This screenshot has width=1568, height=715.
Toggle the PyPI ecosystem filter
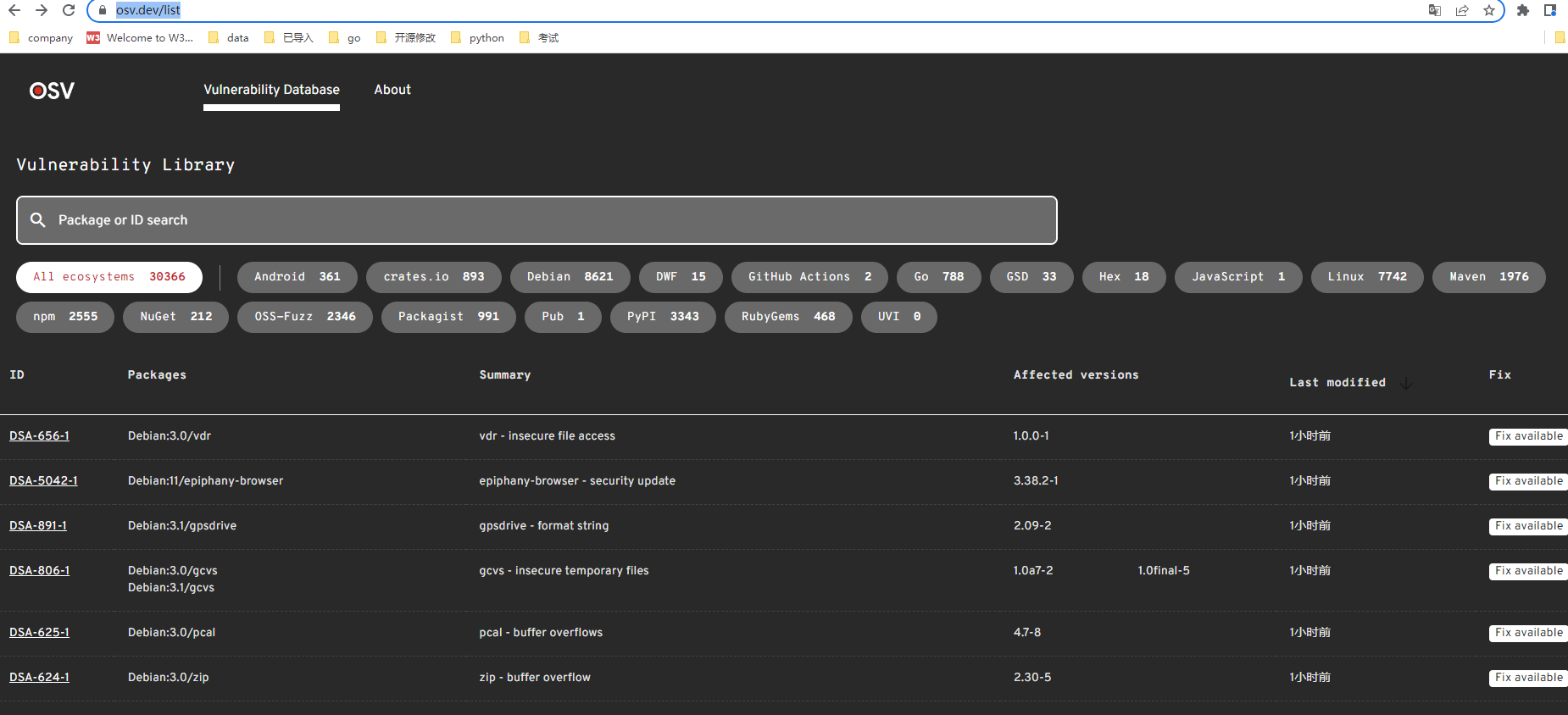pyautogui.click(x=662, y=317)
